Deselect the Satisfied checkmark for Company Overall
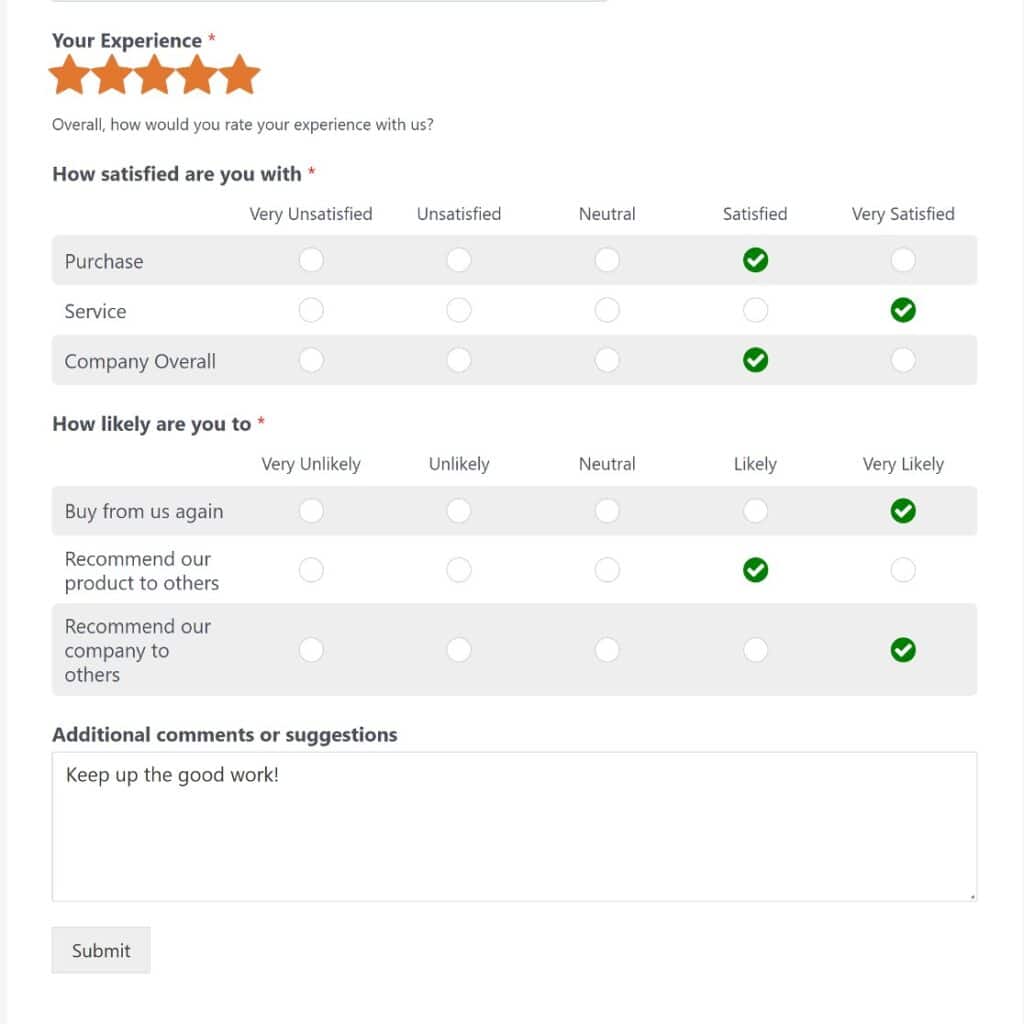Screen dimensions: 1024x1024 755,360
